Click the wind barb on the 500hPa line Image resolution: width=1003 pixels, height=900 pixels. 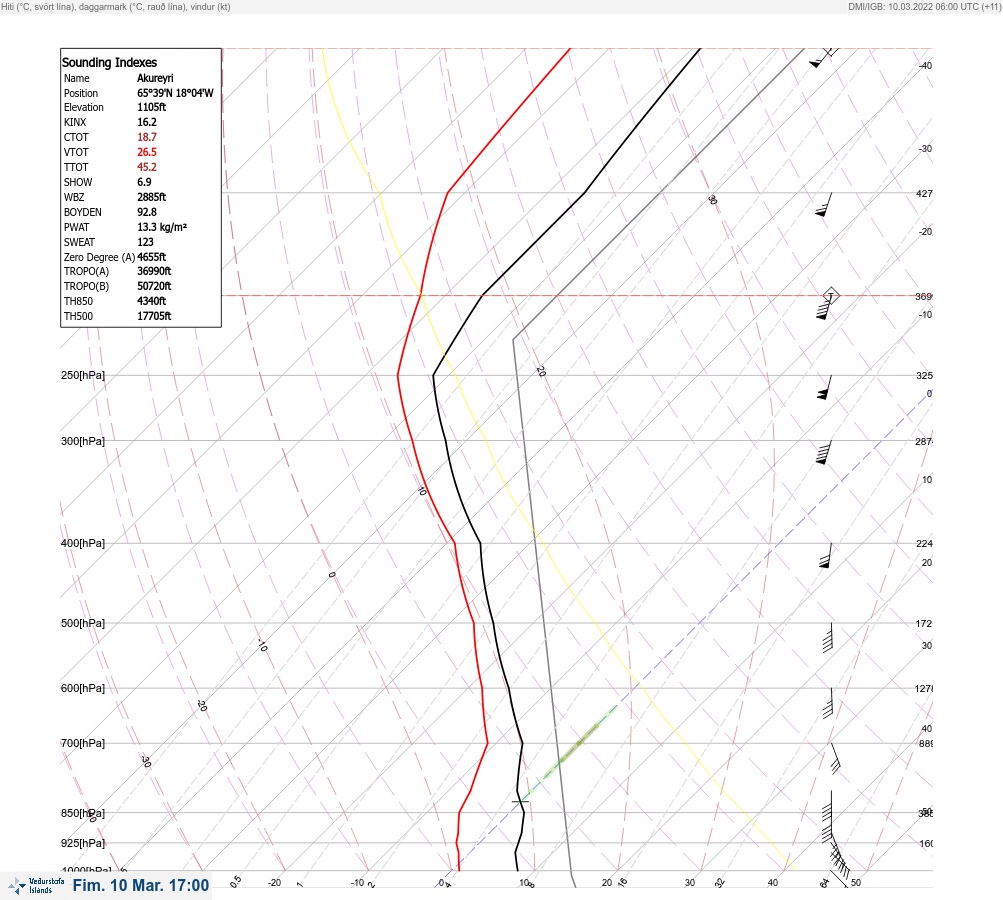point(828,637)
